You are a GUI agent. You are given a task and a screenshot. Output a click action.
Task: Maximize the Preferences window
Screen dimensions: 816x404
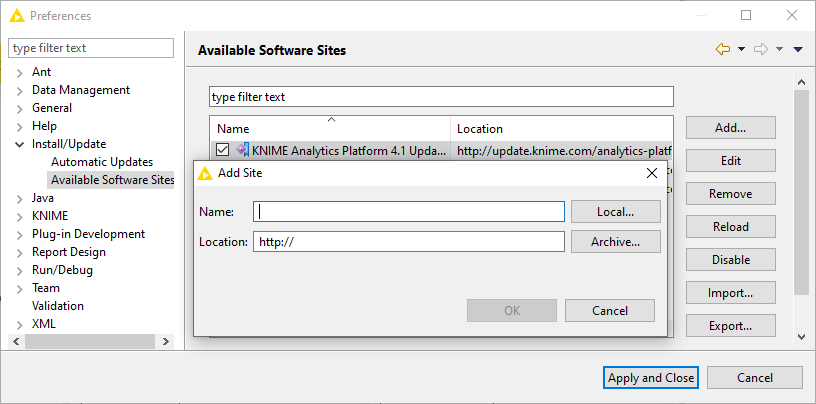pyautogui.click(x=746, y=15)
